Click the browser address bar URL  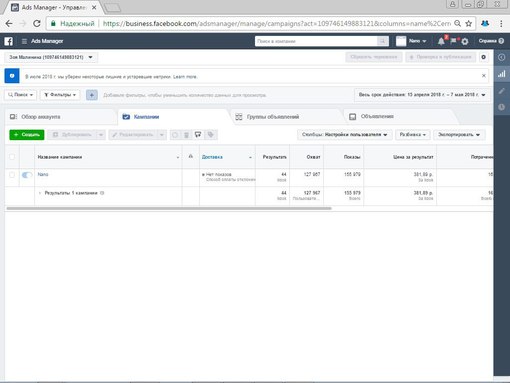(277, 23)
